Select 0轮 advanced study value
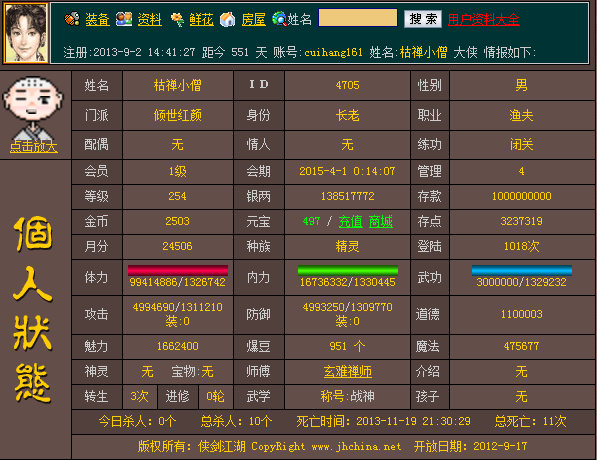 (x=215, y=396)
